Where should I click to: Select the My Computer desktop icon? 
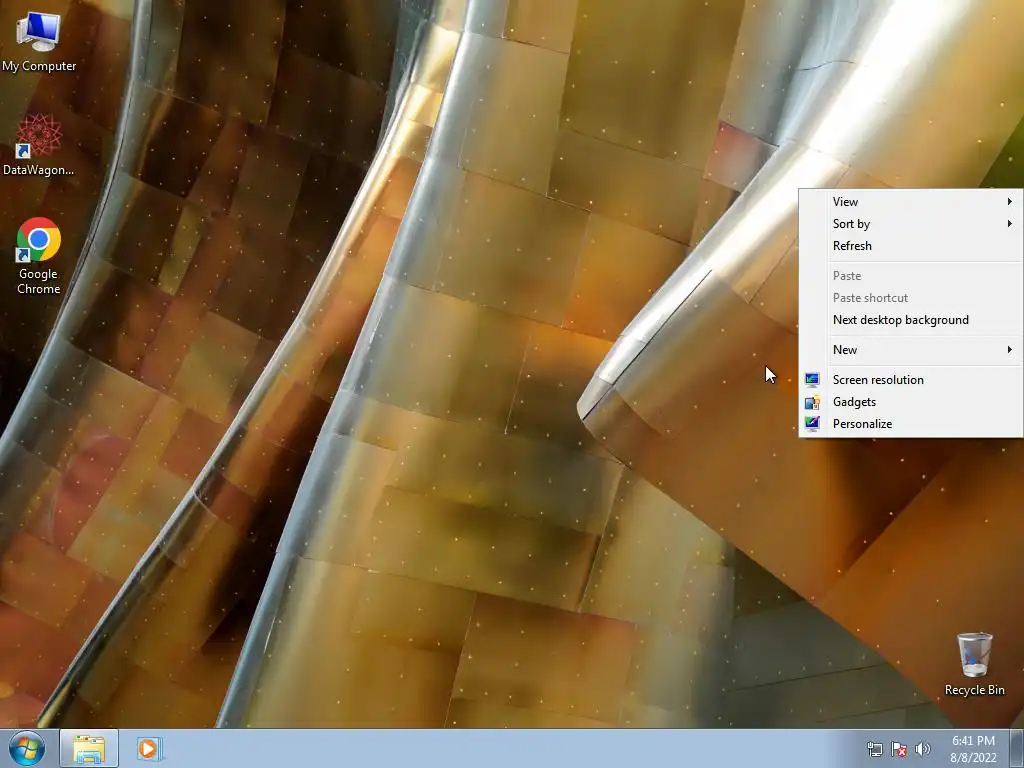39,41
